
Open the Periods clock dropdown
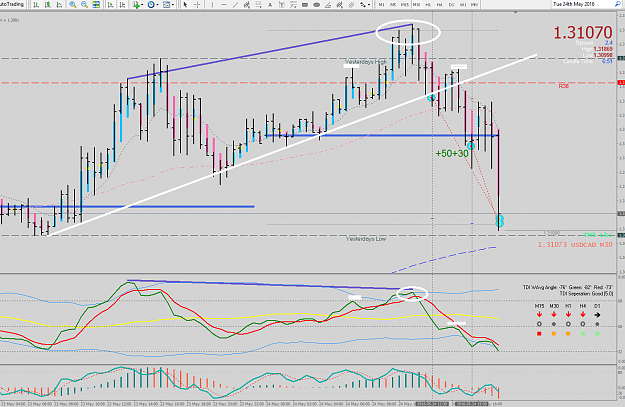pos(153,5)
